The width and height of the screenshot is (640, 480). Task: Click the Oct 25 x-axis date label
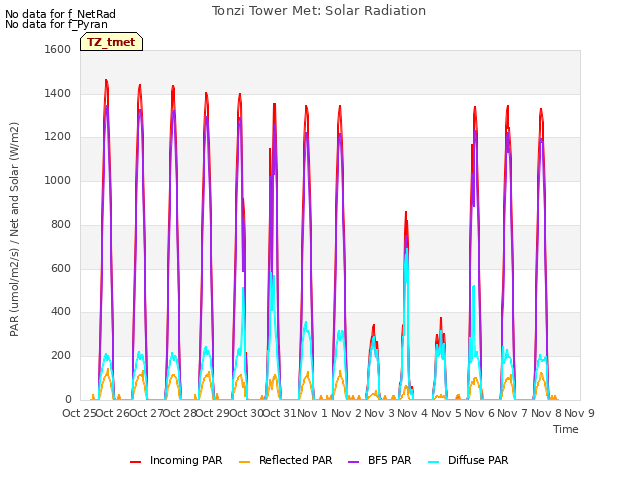(x=79, y=413)
